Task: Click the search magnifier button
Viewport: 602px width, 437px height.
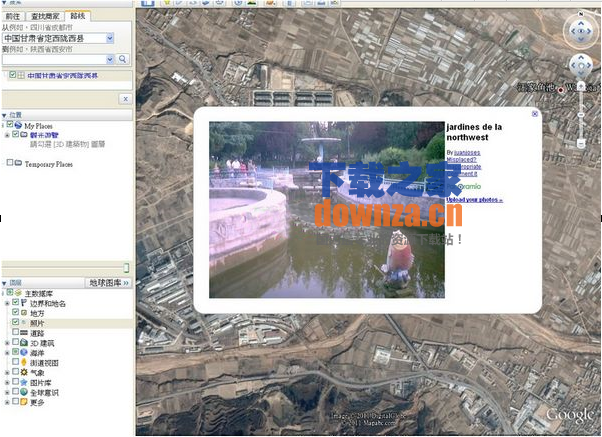Action: 122,59
